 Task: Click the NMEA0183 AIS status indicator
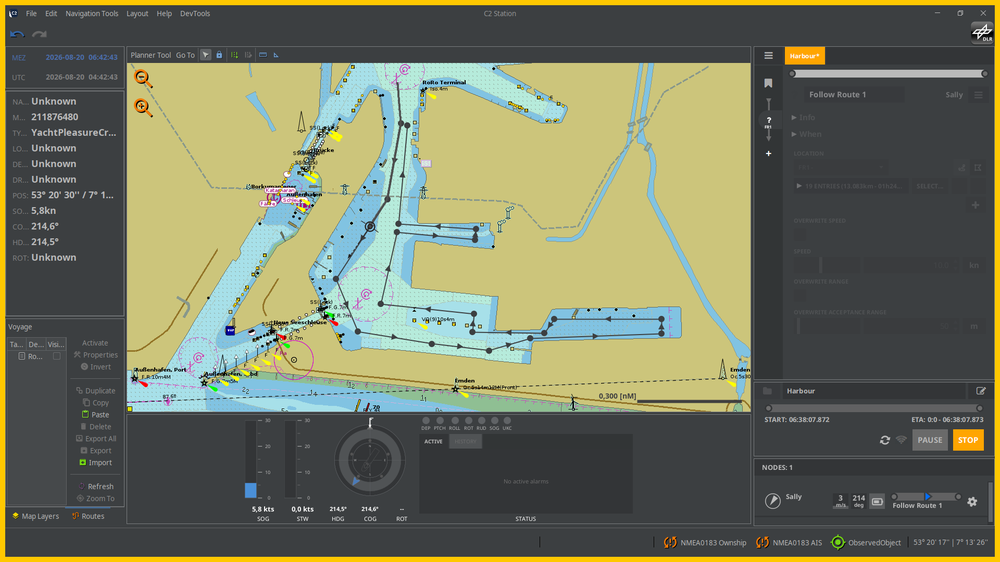point(789,543)
